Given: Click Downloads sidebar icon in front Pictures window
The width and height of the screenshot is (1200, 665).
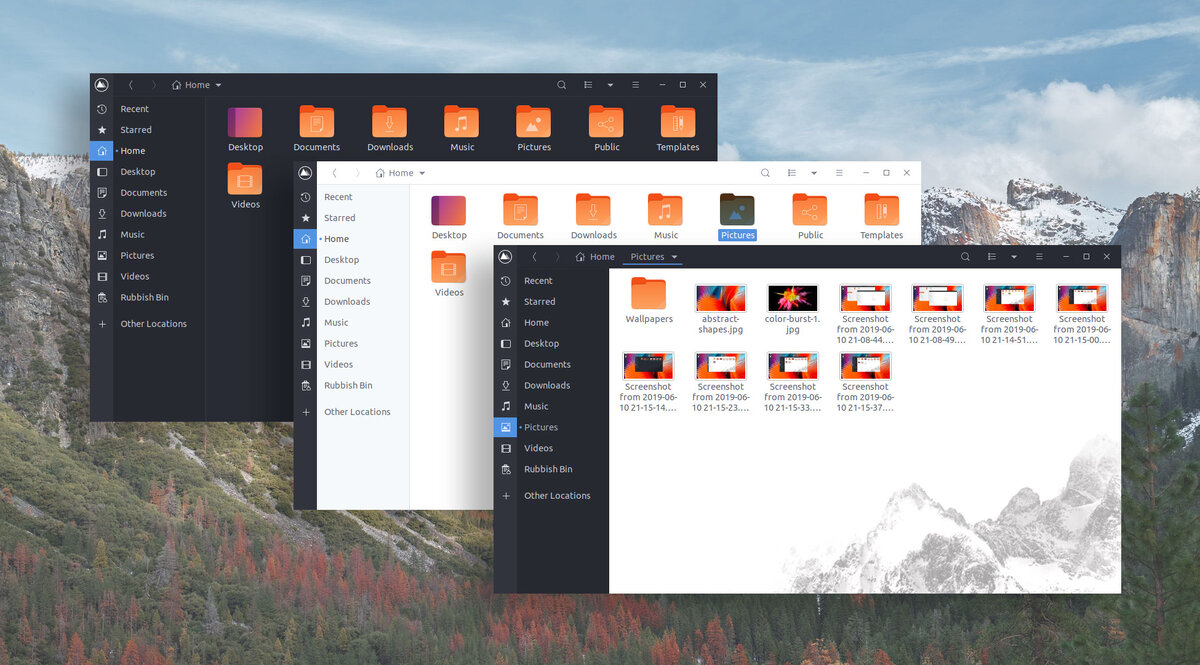Looking at the screenshot, I should pos(506,386).
